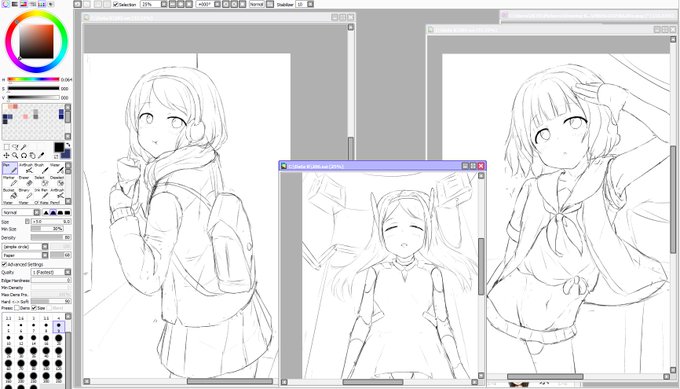Adjust the Min Size slider
The height and width of the screenshot is (389, 680).
tap(47, 229)
